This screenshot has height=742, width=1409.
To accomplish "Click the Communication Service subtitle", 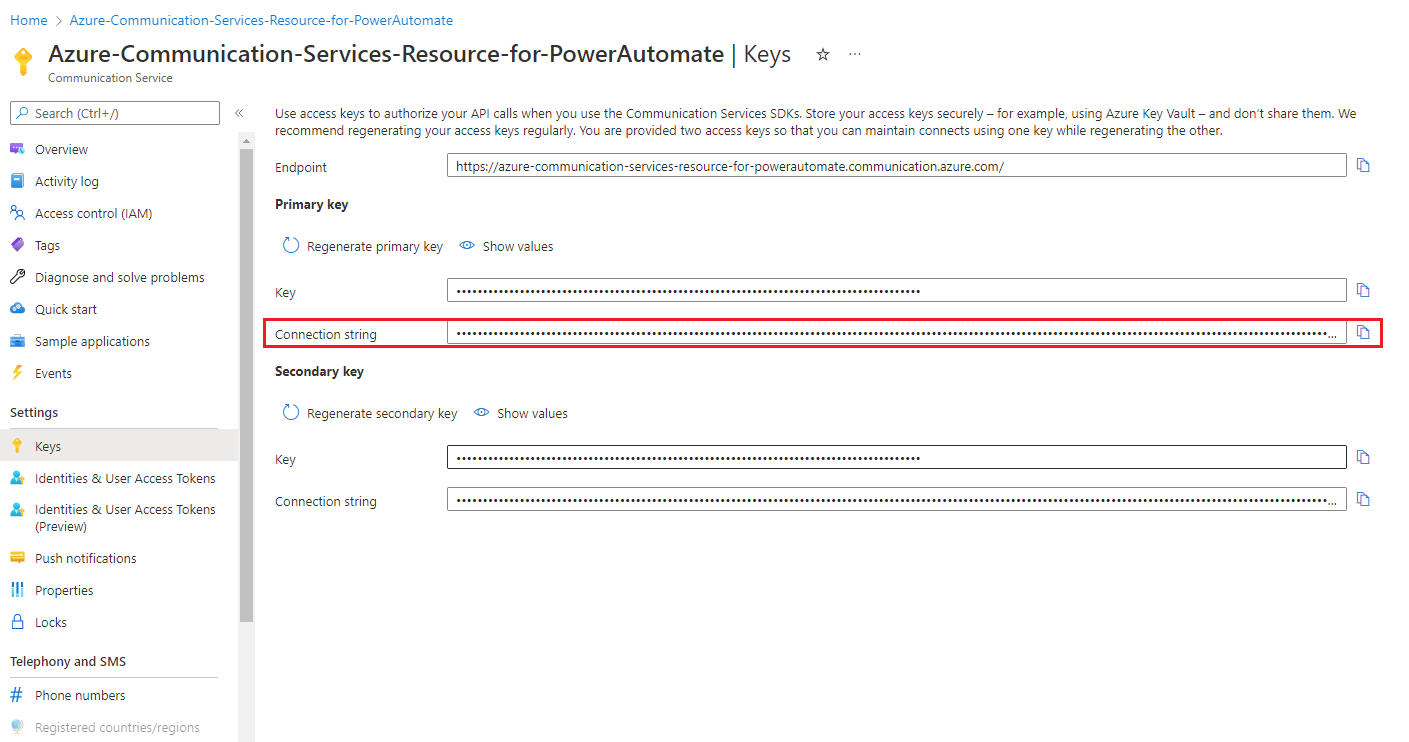I will point(110,78).
